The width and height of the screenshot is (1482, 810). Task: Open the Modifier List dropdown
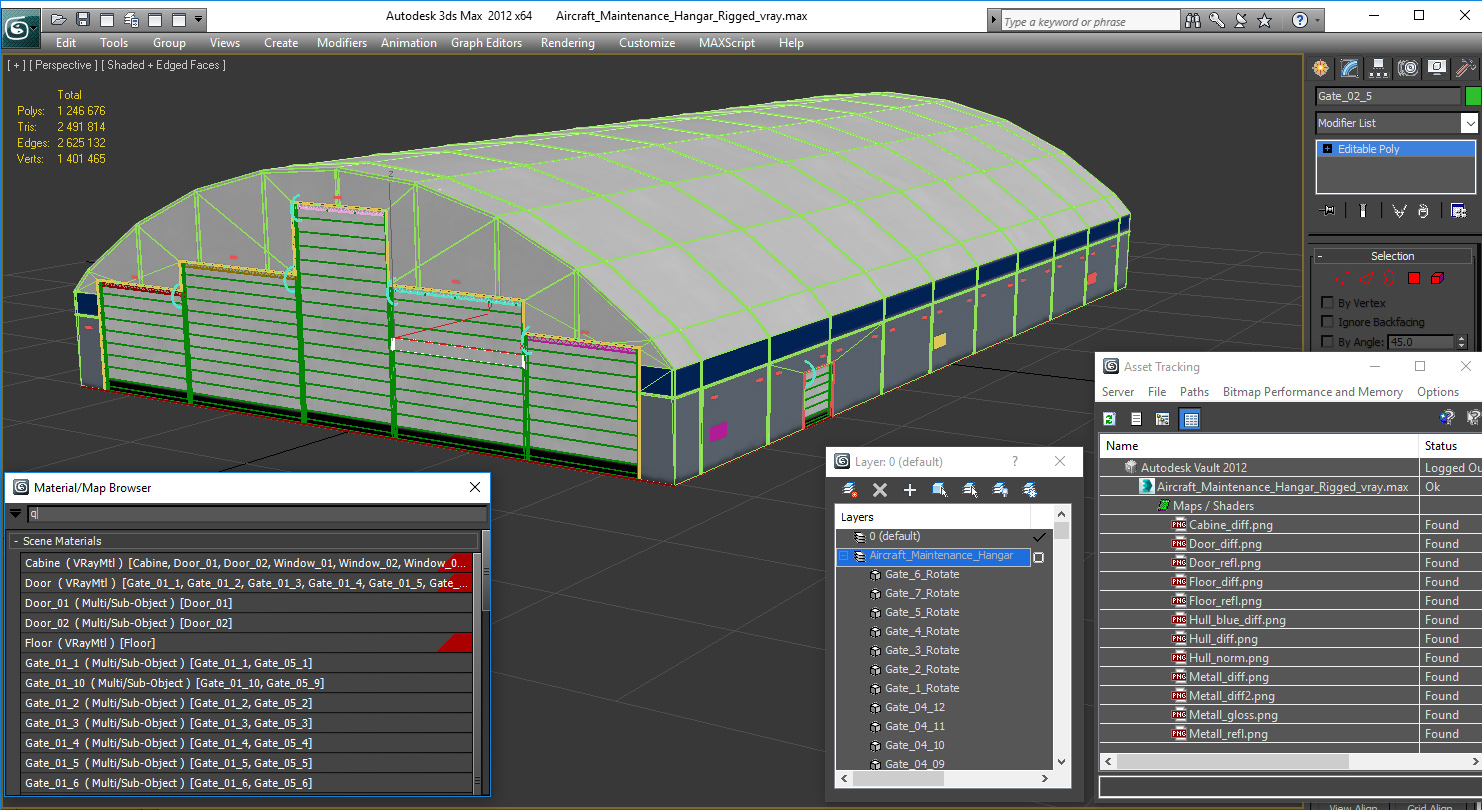[x=1469, y=123]
